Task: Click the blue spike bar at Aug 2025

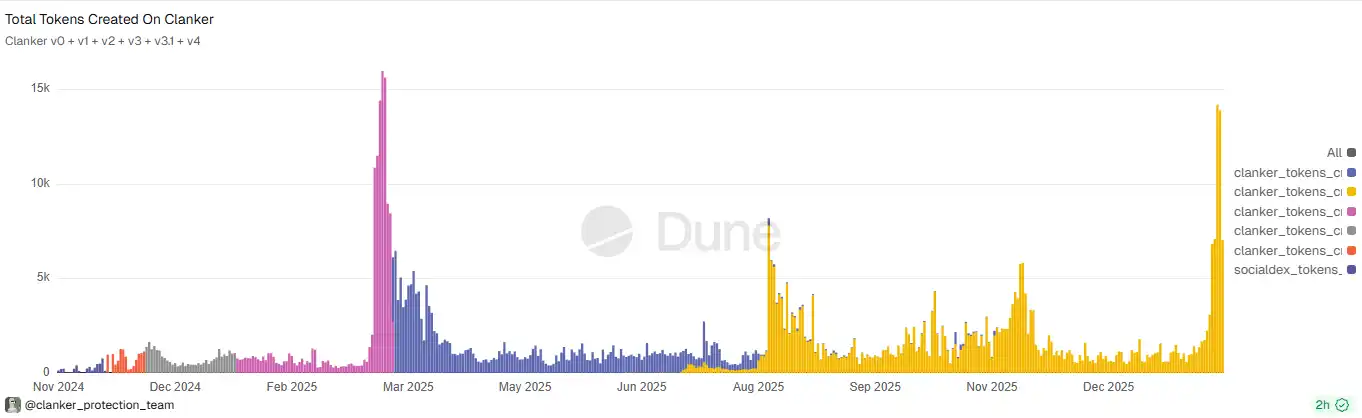Action: (768, 224)
